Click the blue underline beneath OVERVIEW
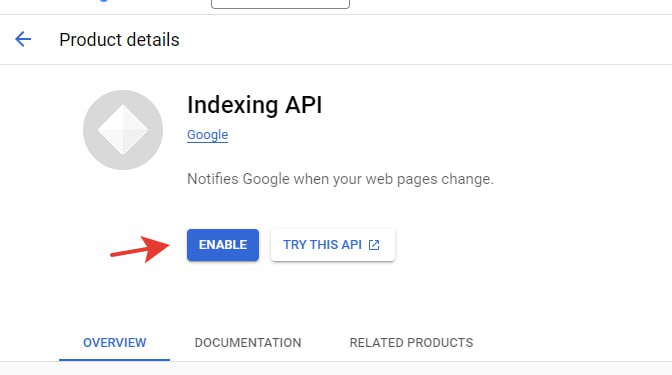This screenshot has height=375, width=672. [x=114, y=360]
